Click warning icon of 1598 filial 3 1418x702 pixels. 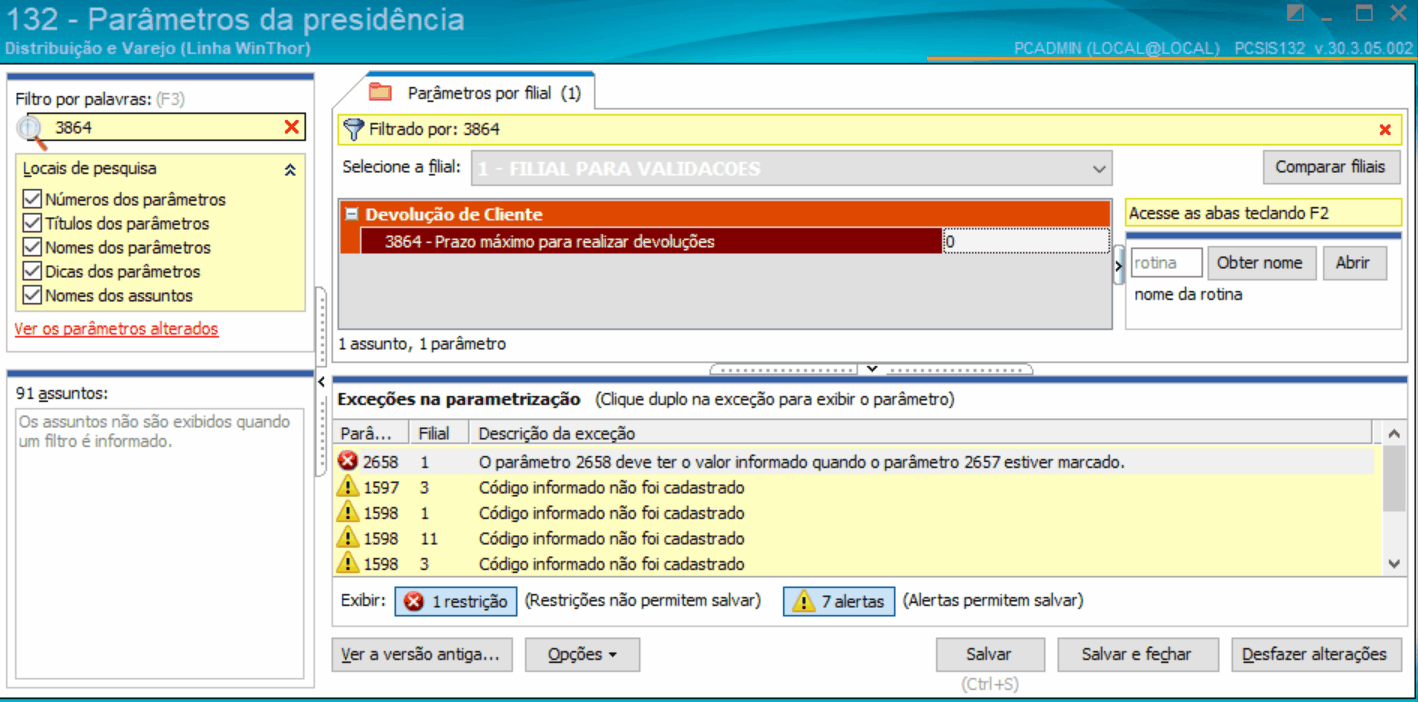click(348, 563)
